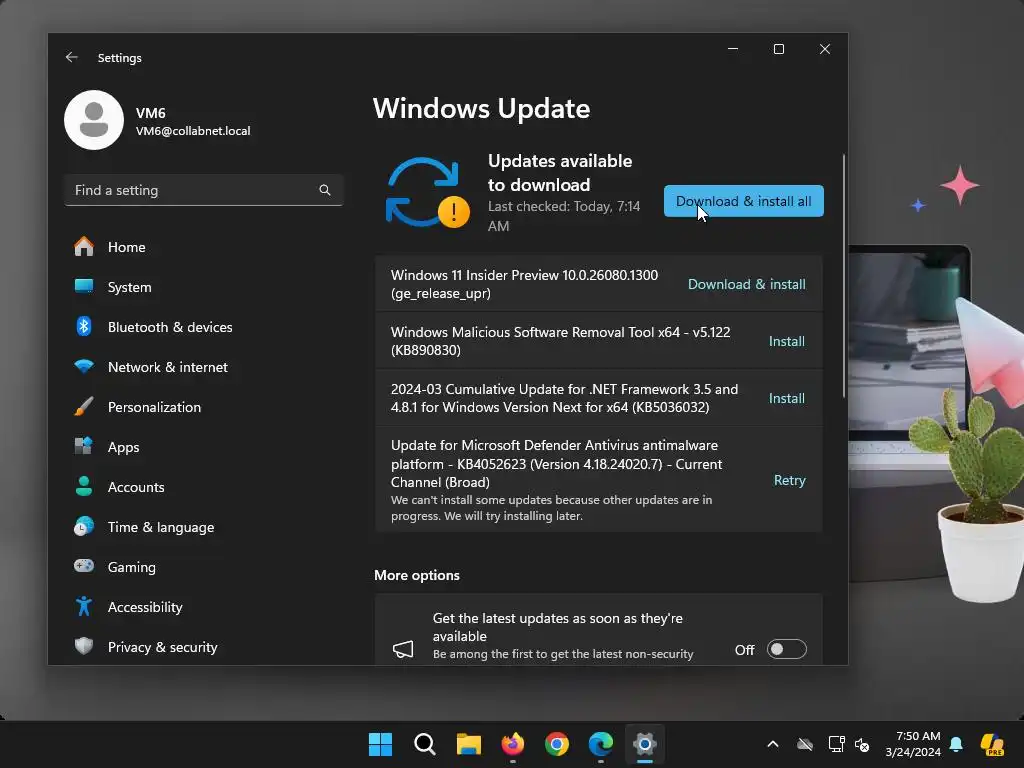Toggle Get the latest updates switch on
This screenshot has width=1024, height=768.
[786, 649]
